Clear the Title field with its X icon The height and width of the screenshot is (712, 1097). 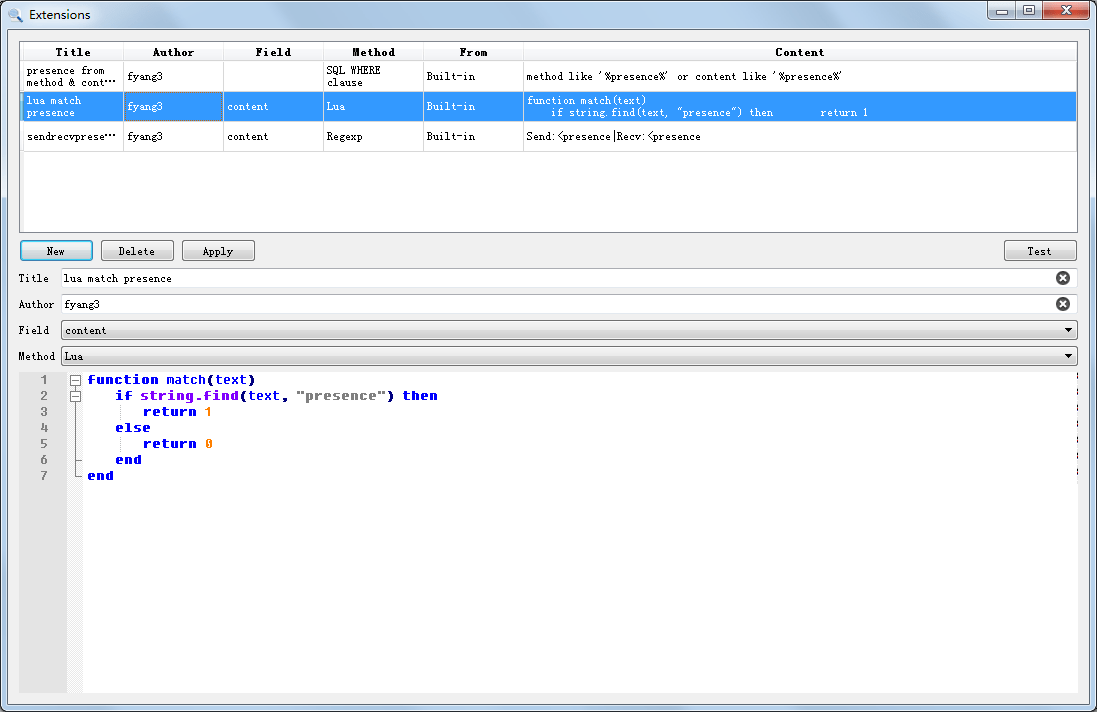[1062, 278]
